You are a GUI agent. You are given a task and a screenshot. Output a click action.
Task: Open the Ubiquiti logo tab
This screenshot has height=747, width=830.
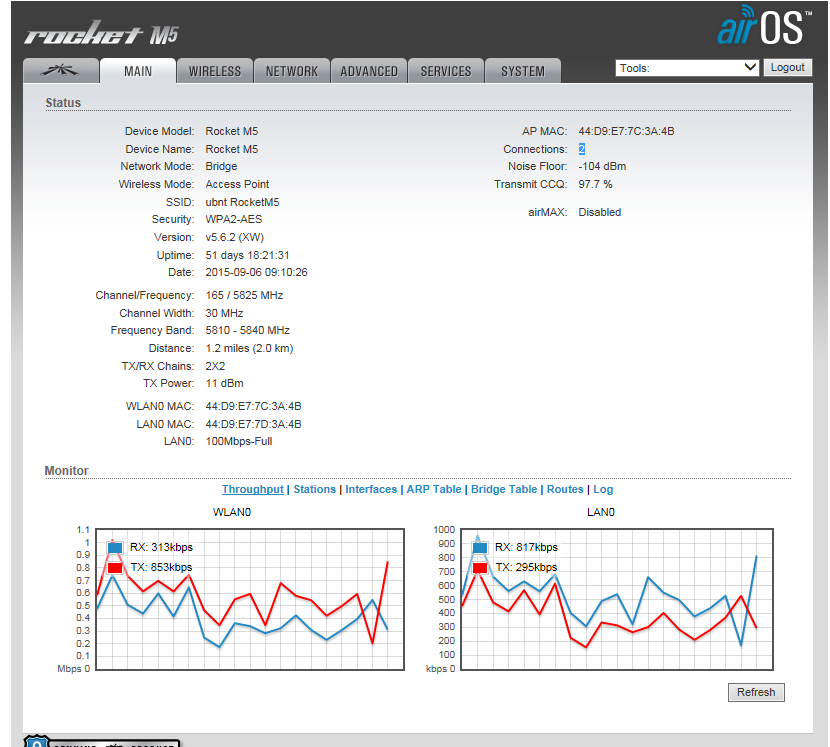[61, 70]
